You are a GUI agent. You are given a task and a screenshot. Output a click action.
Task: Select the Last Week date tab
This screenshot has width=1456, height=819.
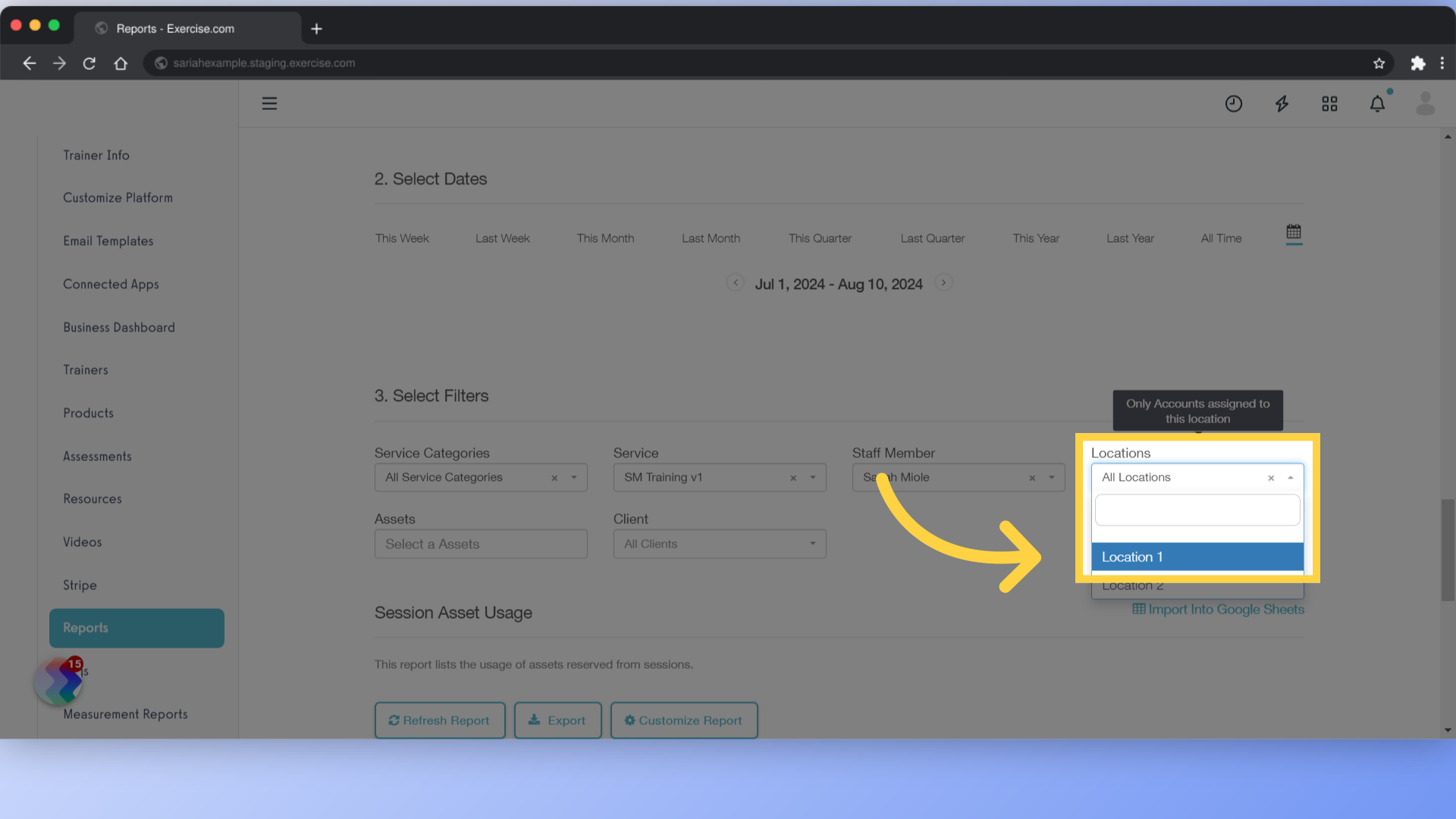pyautogui.click(x=503, y=238)
